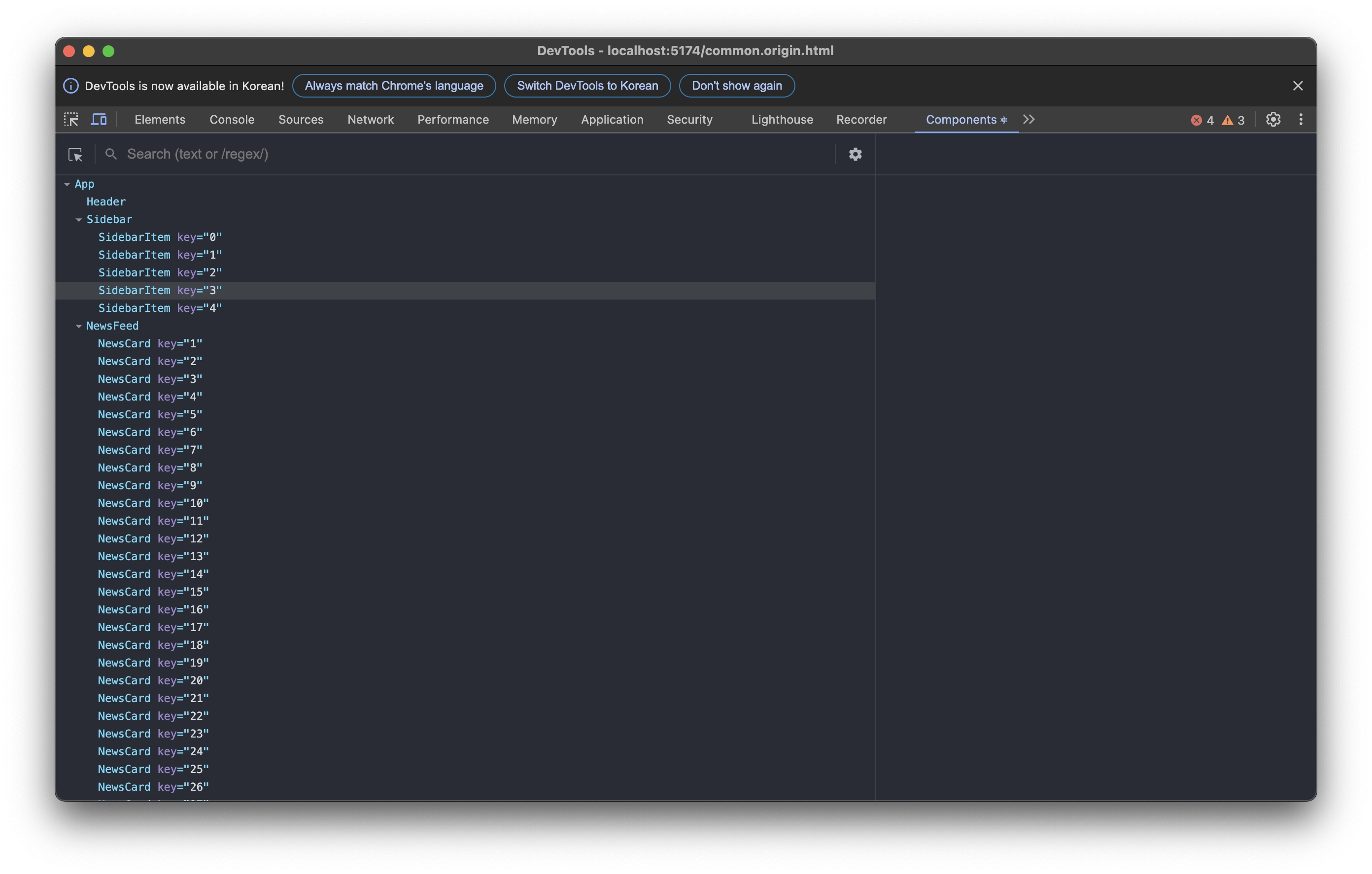
Task: Click the inspect element icon
Action: click(70, 119)
